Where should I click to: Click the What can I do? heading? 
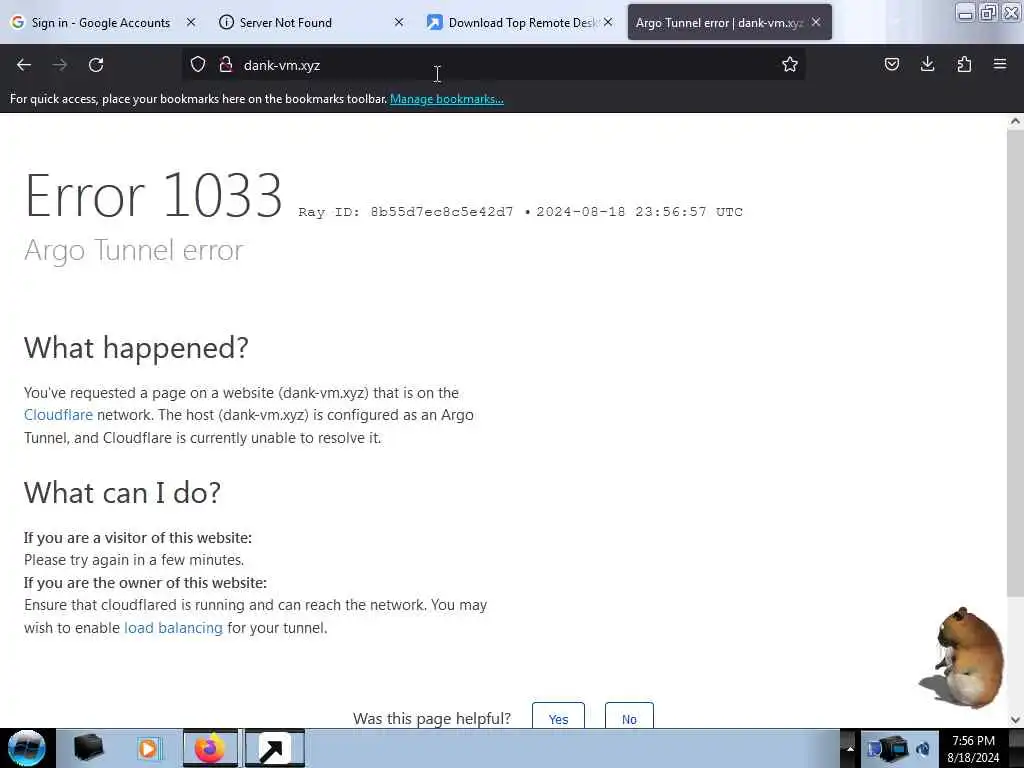click(x=123, y=492)
